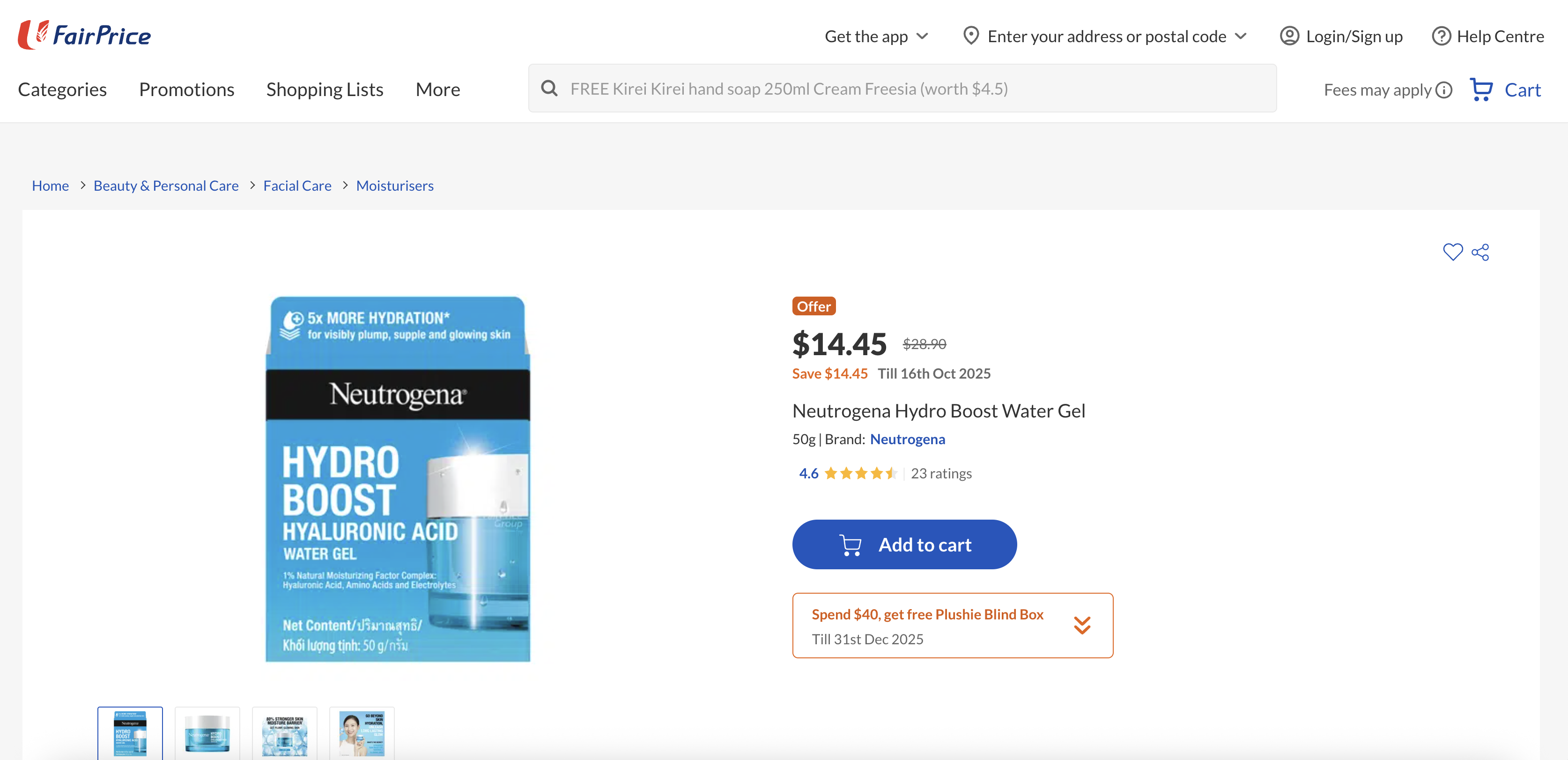Click the location pin icon
Image resolution: width=1568 pixels, height=760 pixels.
tap(971, 36)
